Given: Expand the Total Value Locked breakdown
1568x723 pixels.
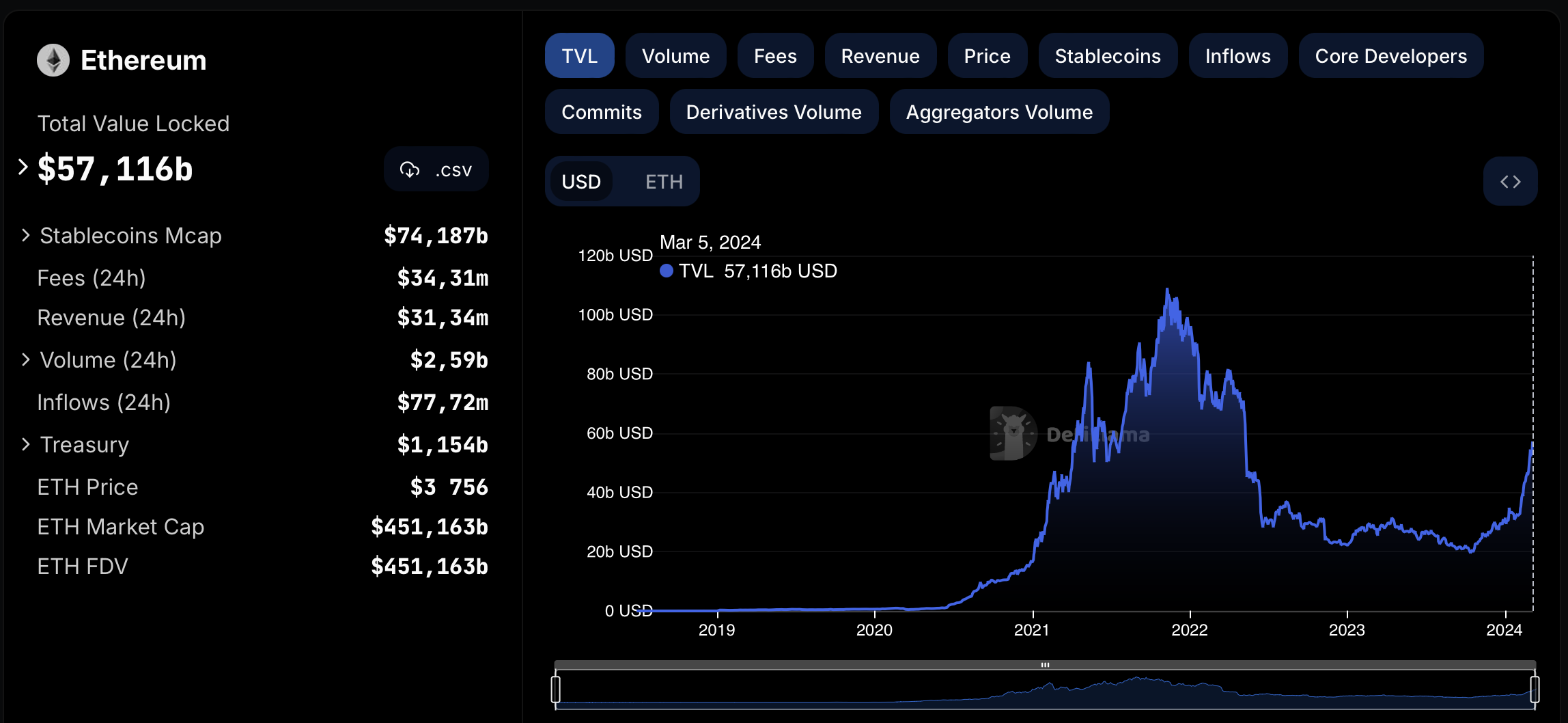Looking at the screenshot, I should tap(23, 167).
